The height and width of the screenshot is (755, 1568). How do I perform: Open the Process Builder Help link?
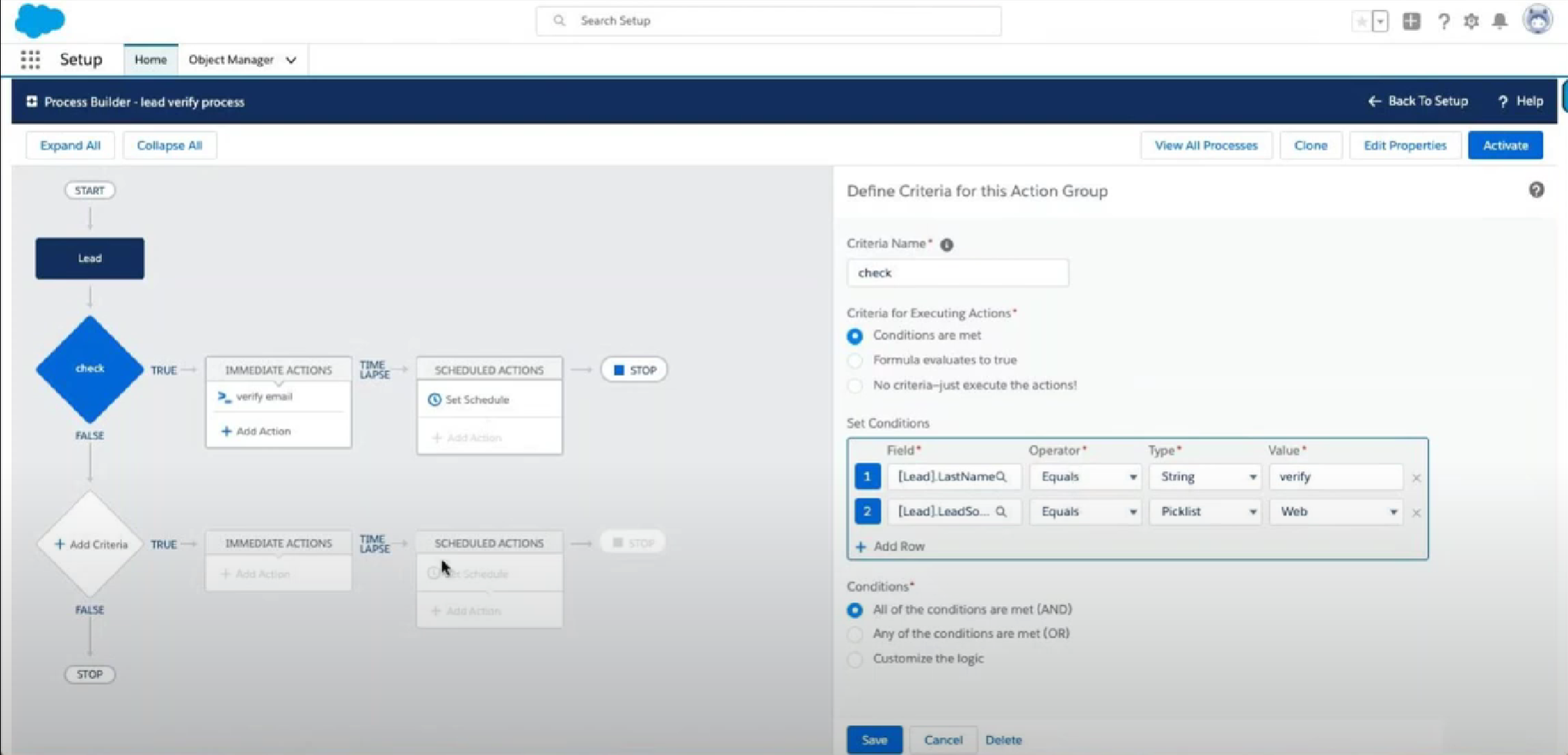[1520, 101]
